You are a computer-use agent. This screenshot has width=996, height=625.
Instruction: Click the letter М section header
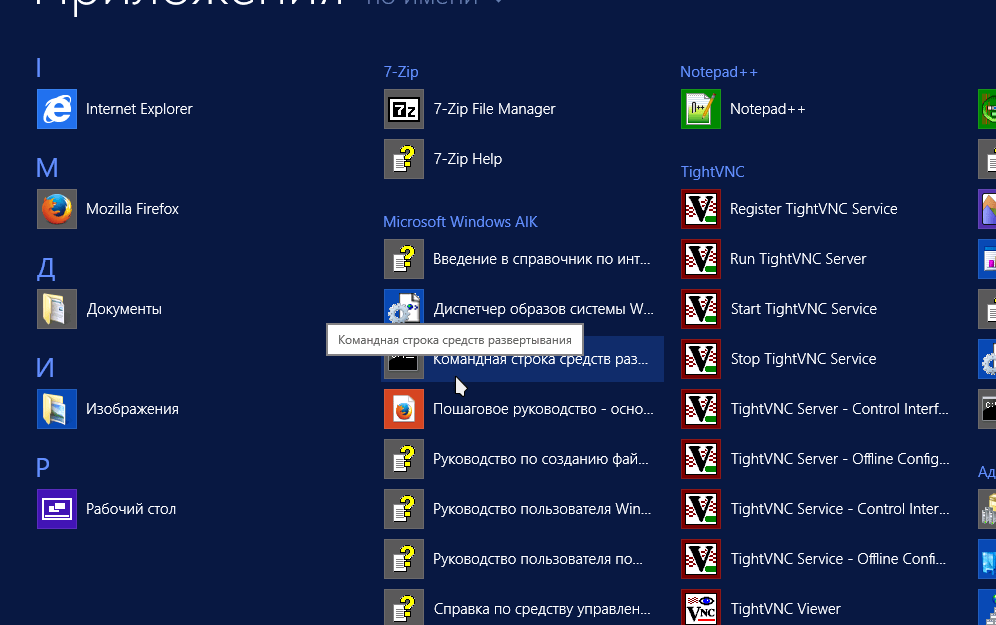pyautogui.click(x=47, y=168)
